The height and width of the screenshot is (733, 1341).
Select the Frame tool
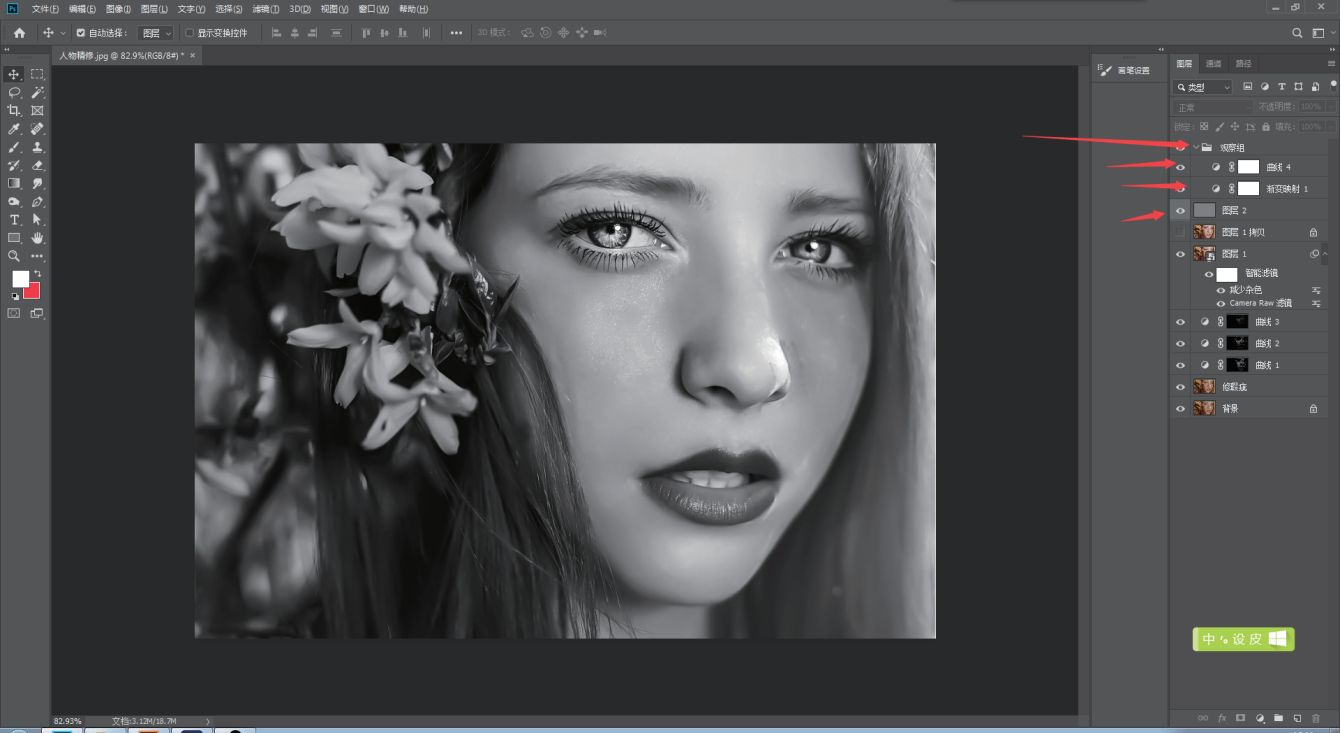click(x=37, y=110)
